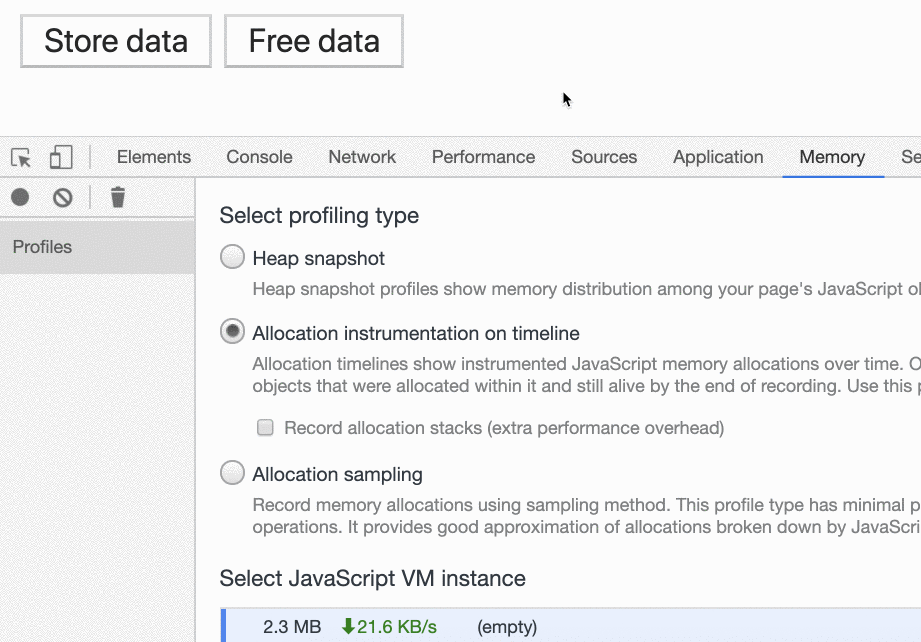Open the Performance tab
This screenshot has height=642, width=921.
[x=483, y=157]
